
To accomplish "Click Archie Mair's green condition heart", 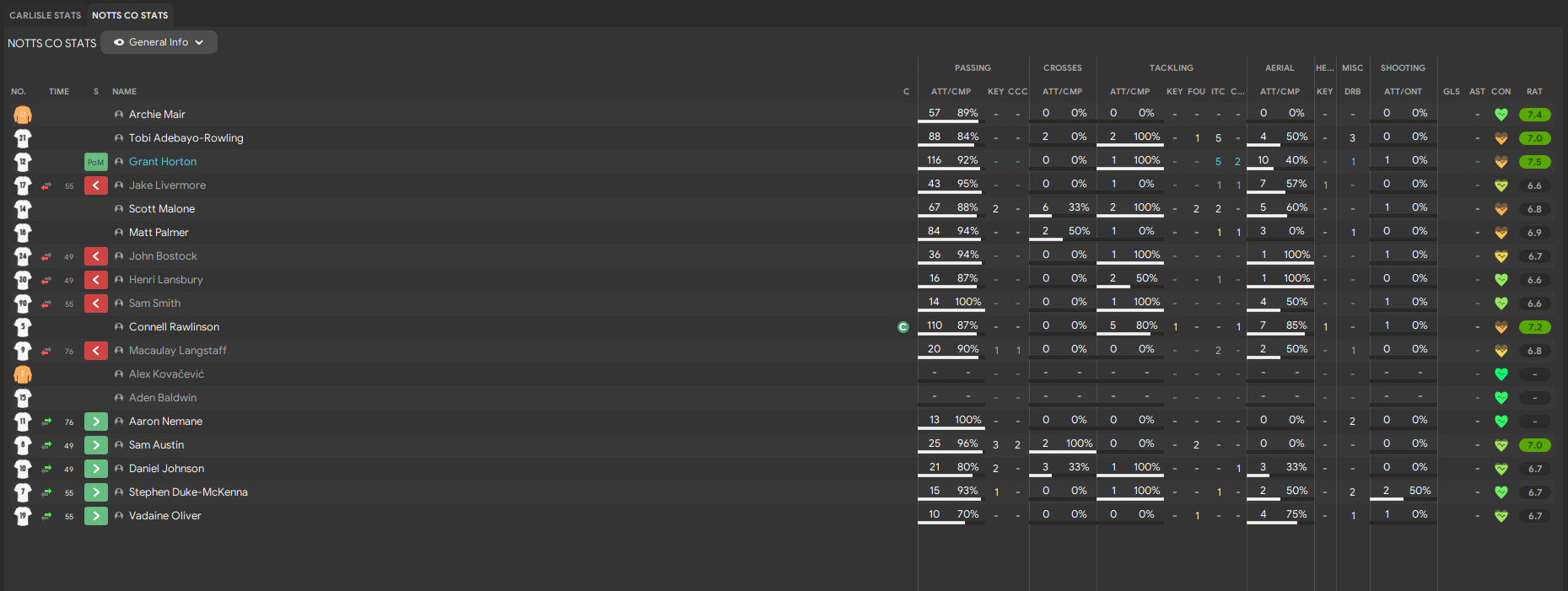I will 1501,115.
